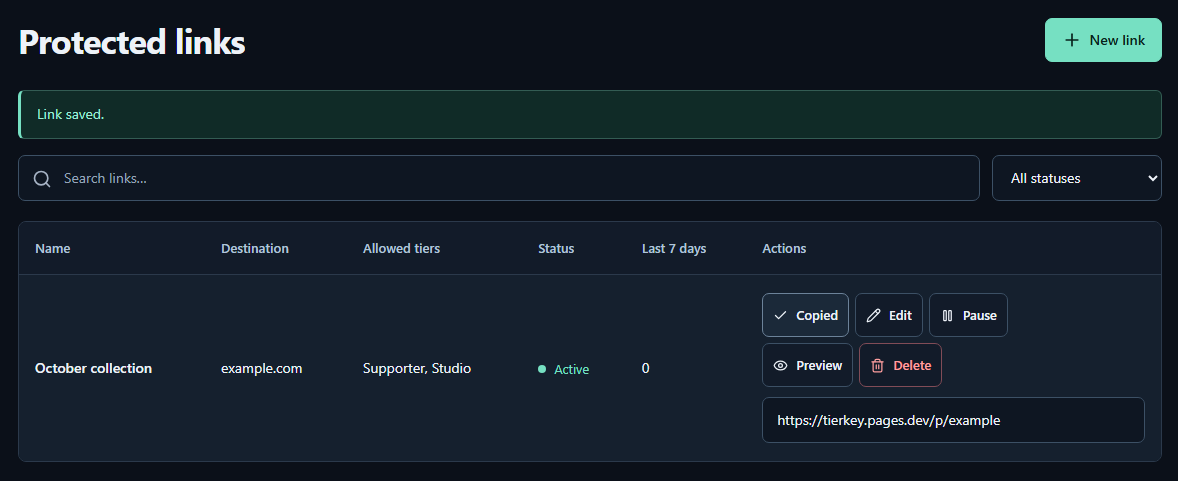Screen dimensions: 1178x481
Task: Select the October collection link name
Action: pos(93,368)
